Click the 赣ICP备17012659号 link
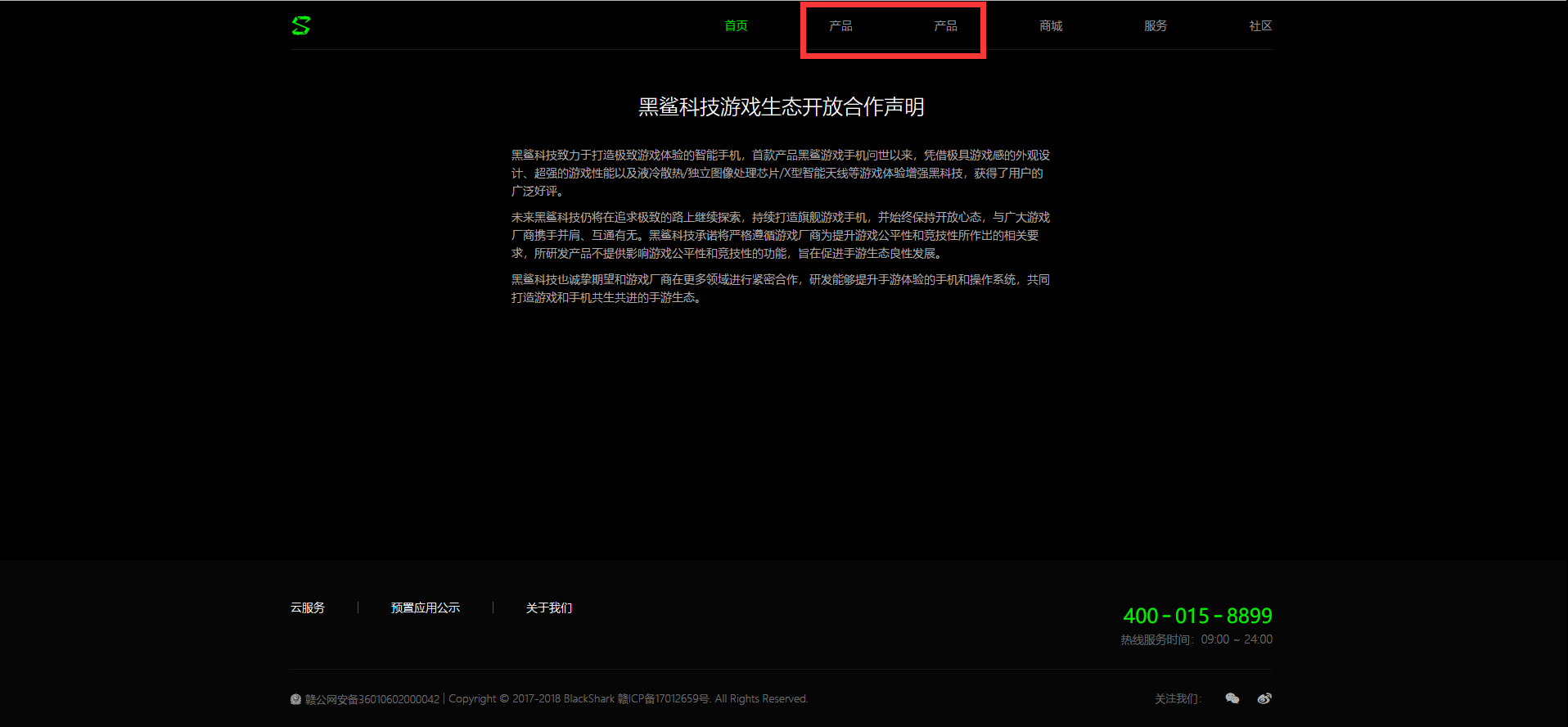This screenshot has width=1568, height=727. pyautogui.click(x=664, y=699)
